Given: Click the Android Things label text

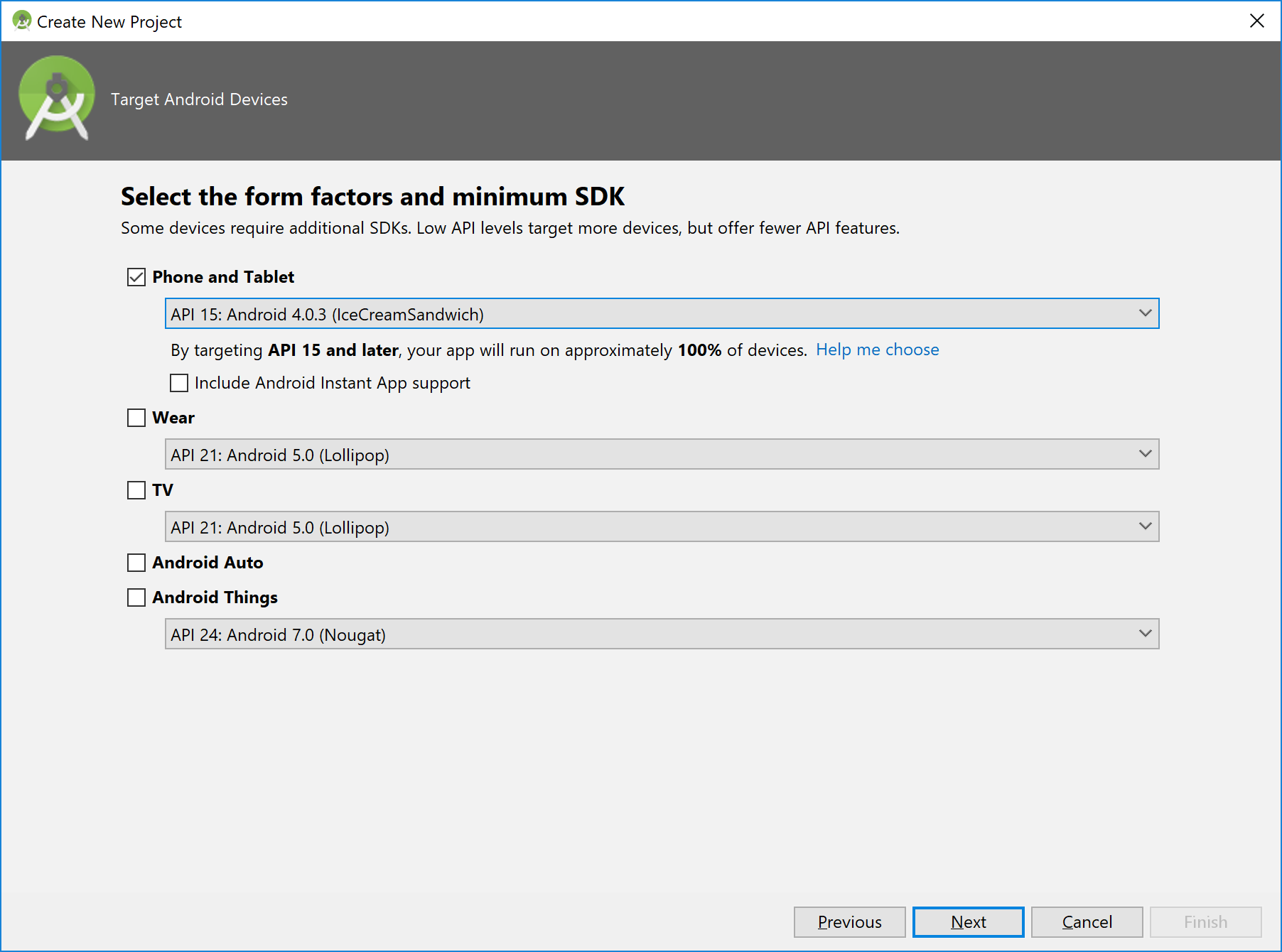Looking at the screenshot, I should [215, 597].
